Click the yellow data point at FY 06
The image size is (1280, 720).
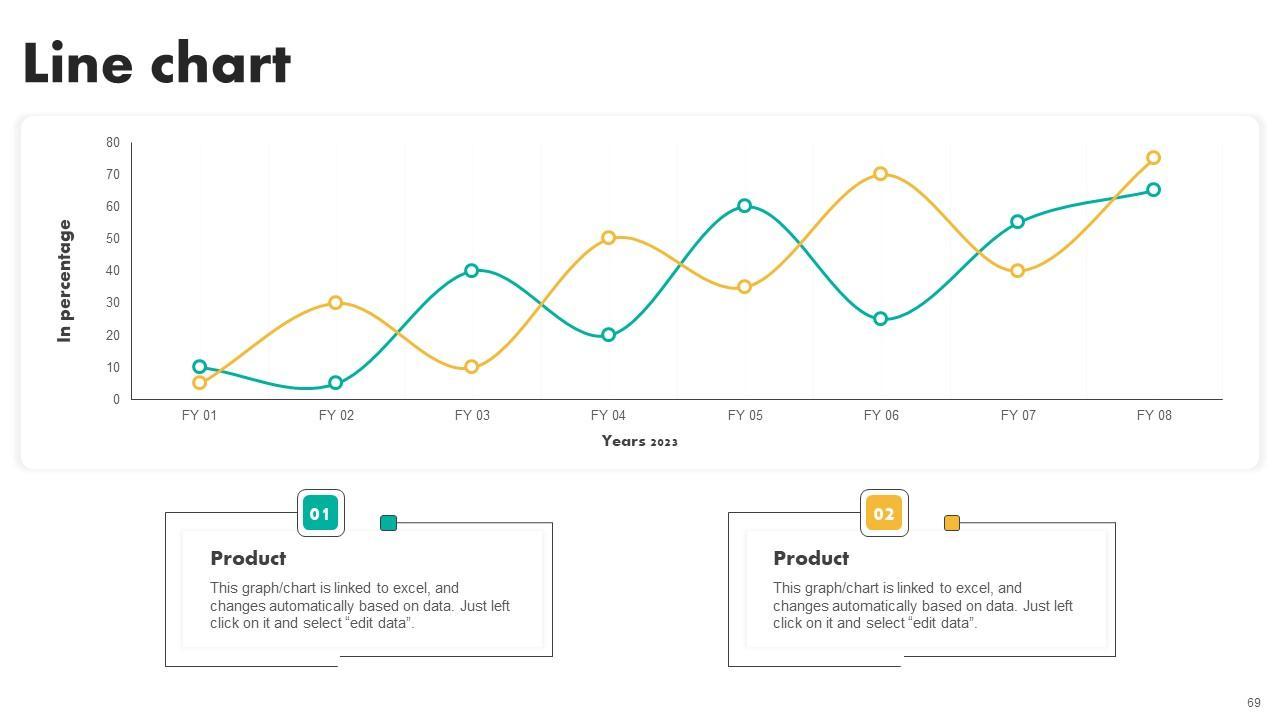(881, 174)
